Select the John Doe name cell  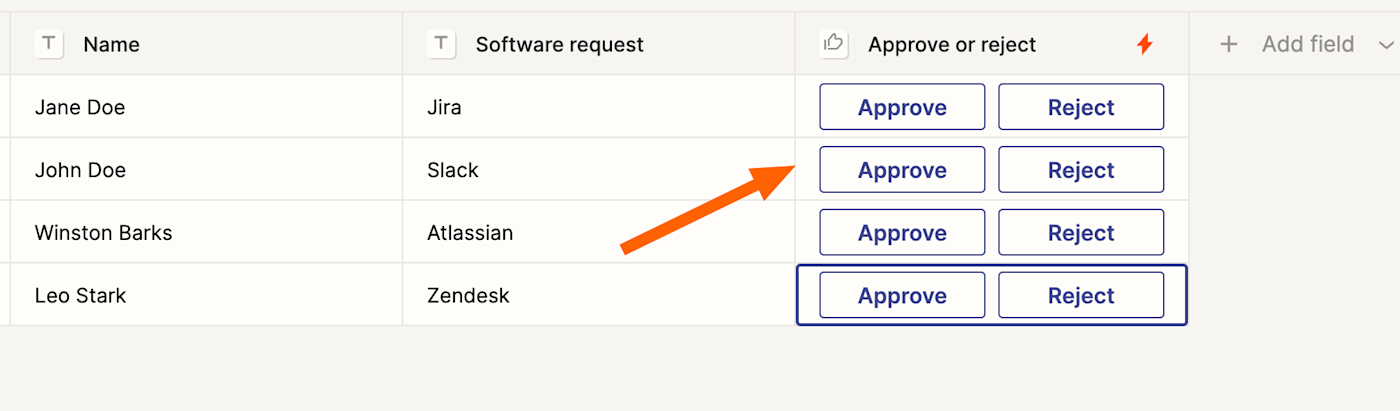pyautogui.click(x=206, y=170)
